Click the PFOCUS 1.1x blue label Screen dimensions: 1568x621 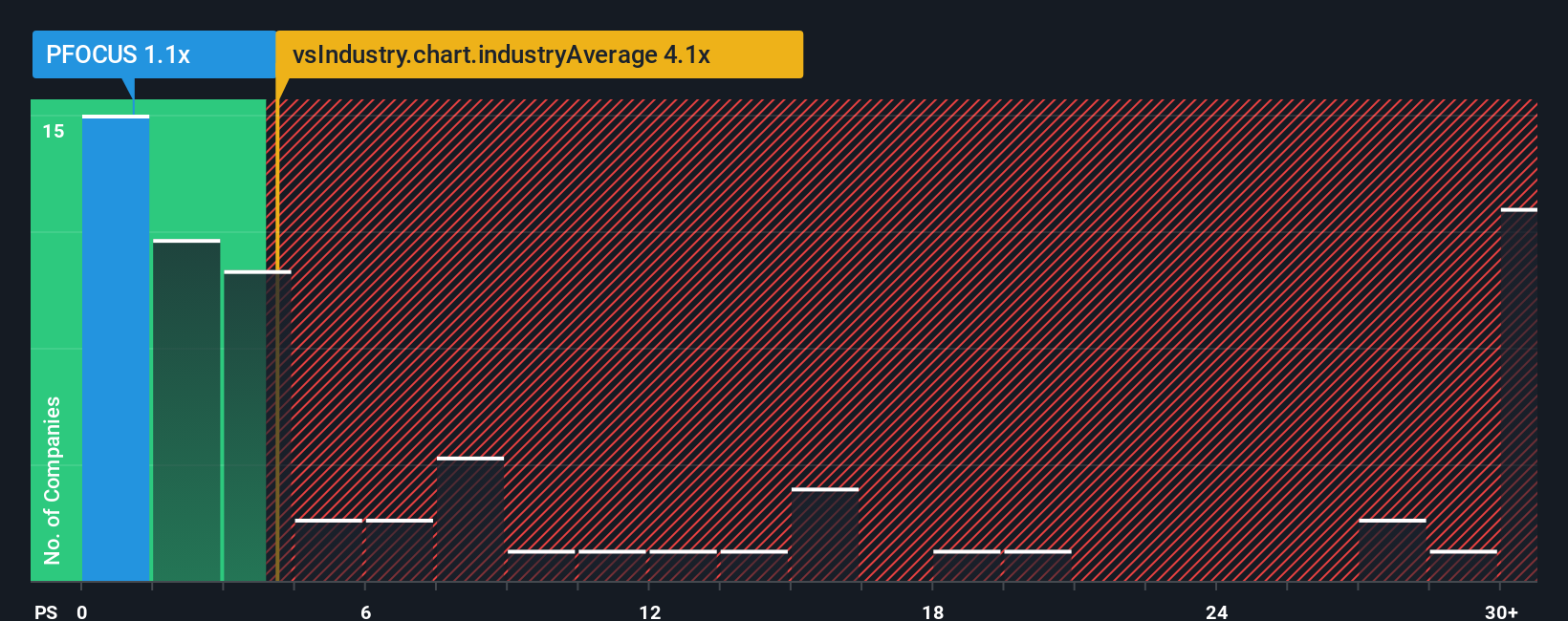(x=154, y=54)
